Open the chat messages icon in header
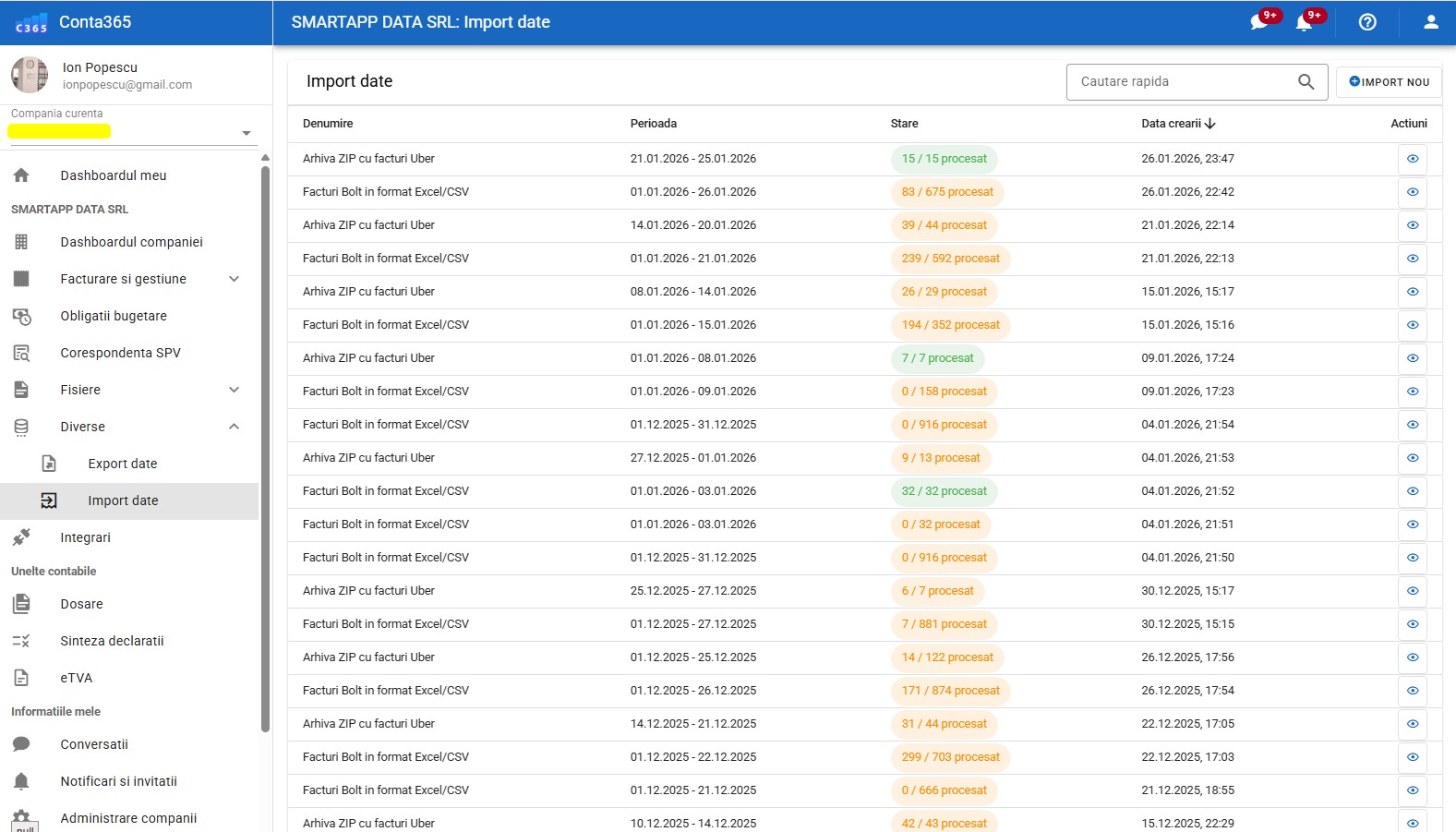The image size is (1456, 832). (1258, 22)
